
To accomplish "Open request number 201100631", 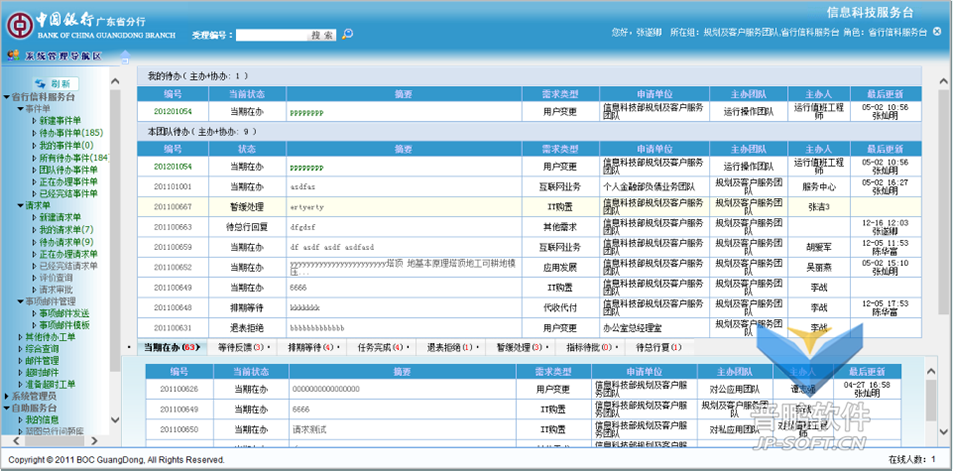I will pos(173,328).
